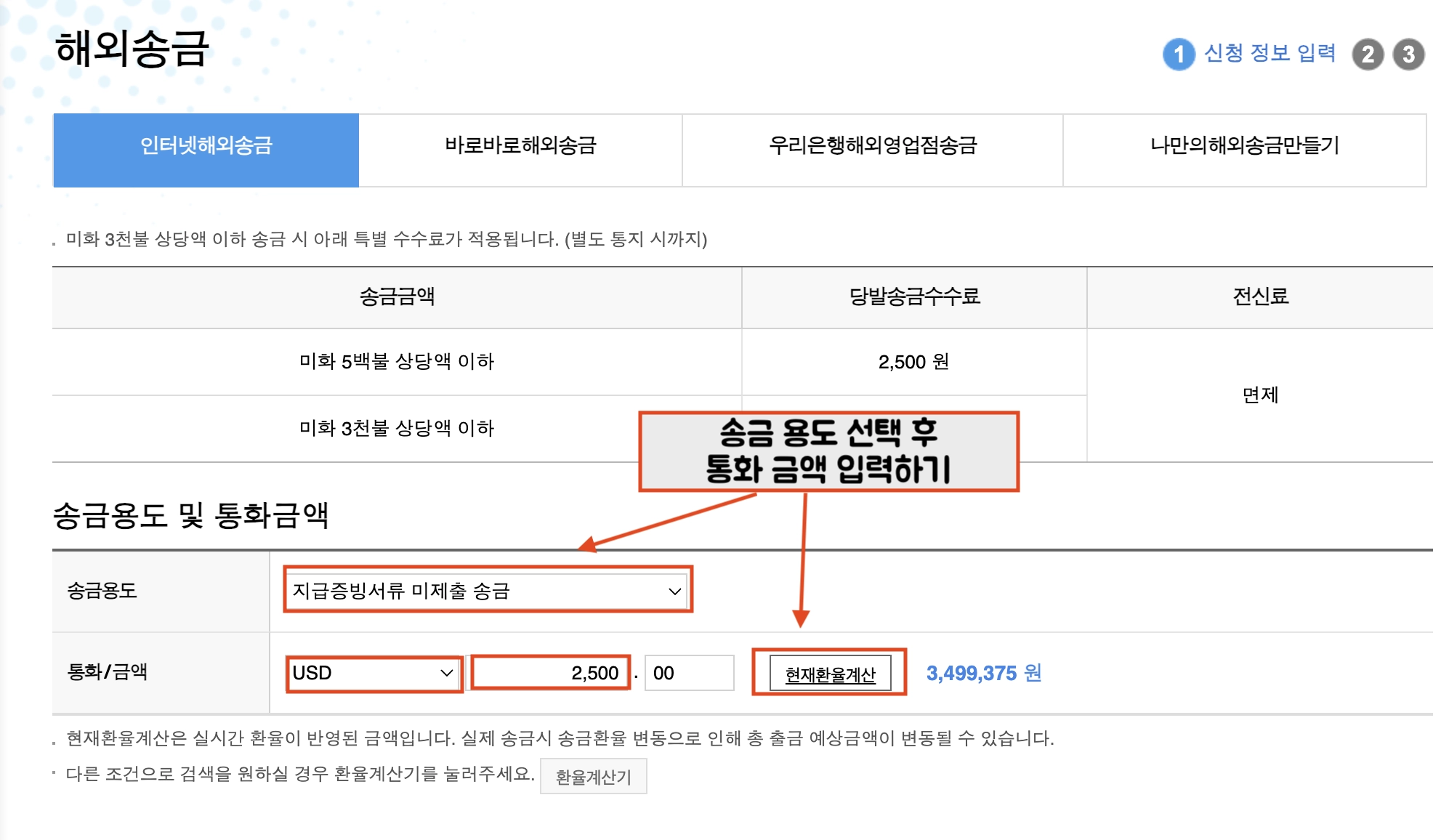Image resolution: width=1449 pixels, height=840 pixels.
Task: Click the 2,500 원 fee cell
Action: point(914,362)
